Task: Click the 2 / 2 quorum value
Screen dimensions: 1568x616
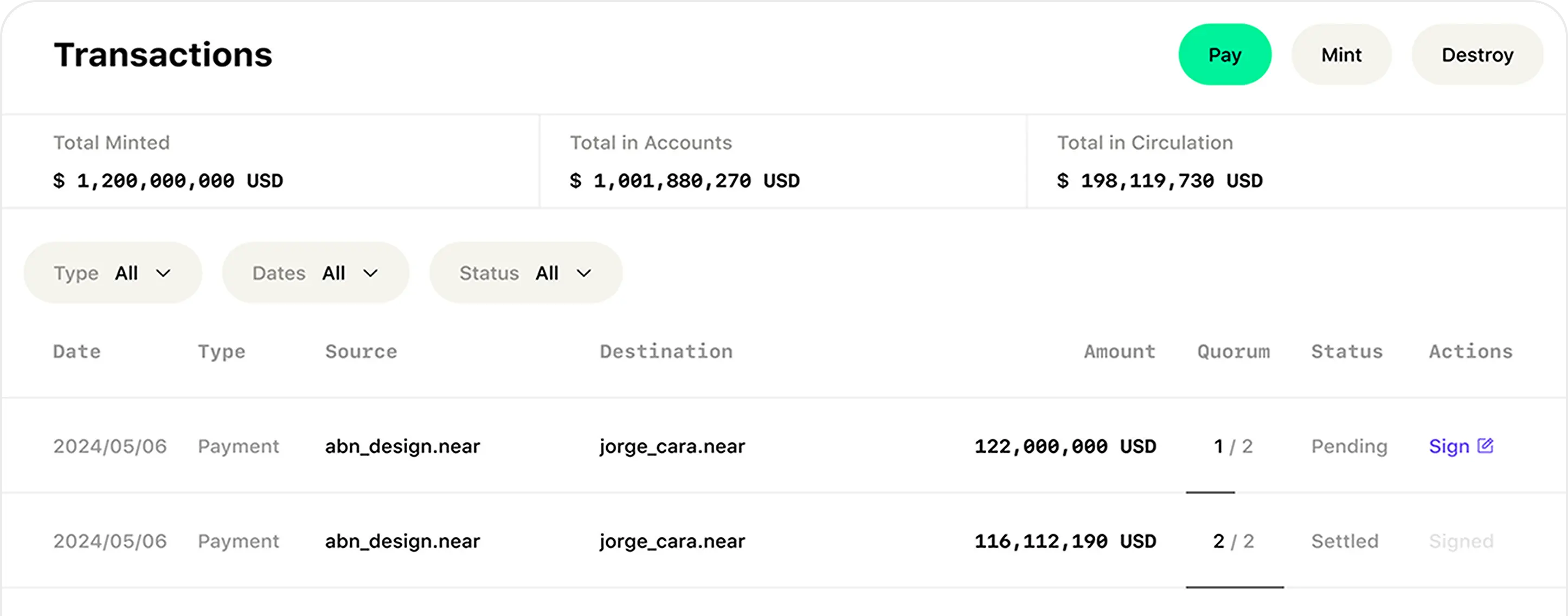Action: pos(1233,541)
